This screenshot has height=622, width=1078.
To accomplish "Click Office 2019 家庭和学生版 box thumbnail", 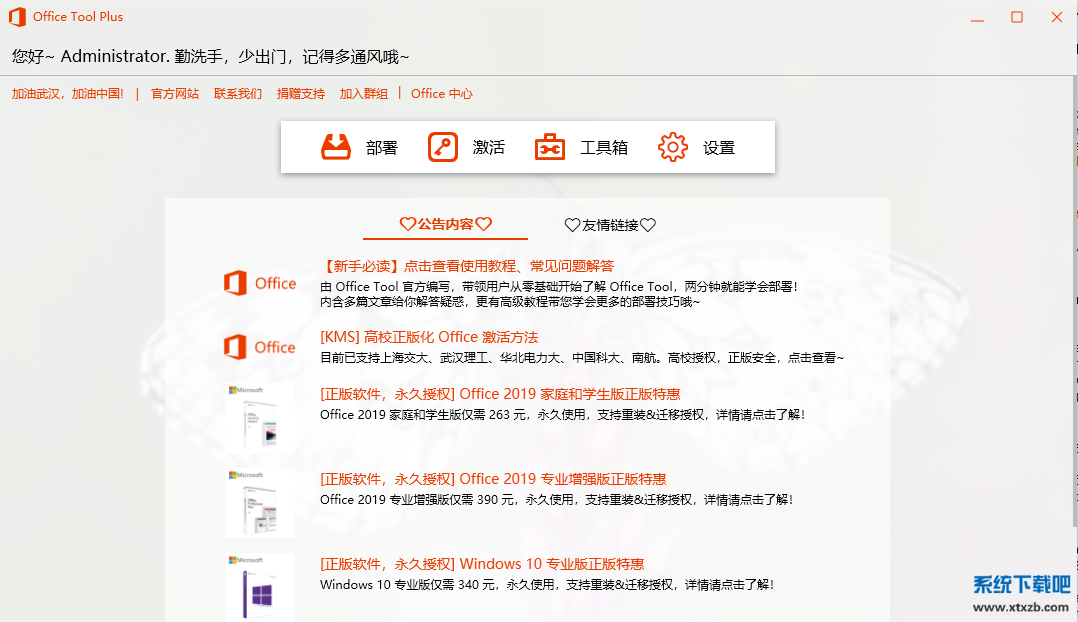I will point(260,418).
